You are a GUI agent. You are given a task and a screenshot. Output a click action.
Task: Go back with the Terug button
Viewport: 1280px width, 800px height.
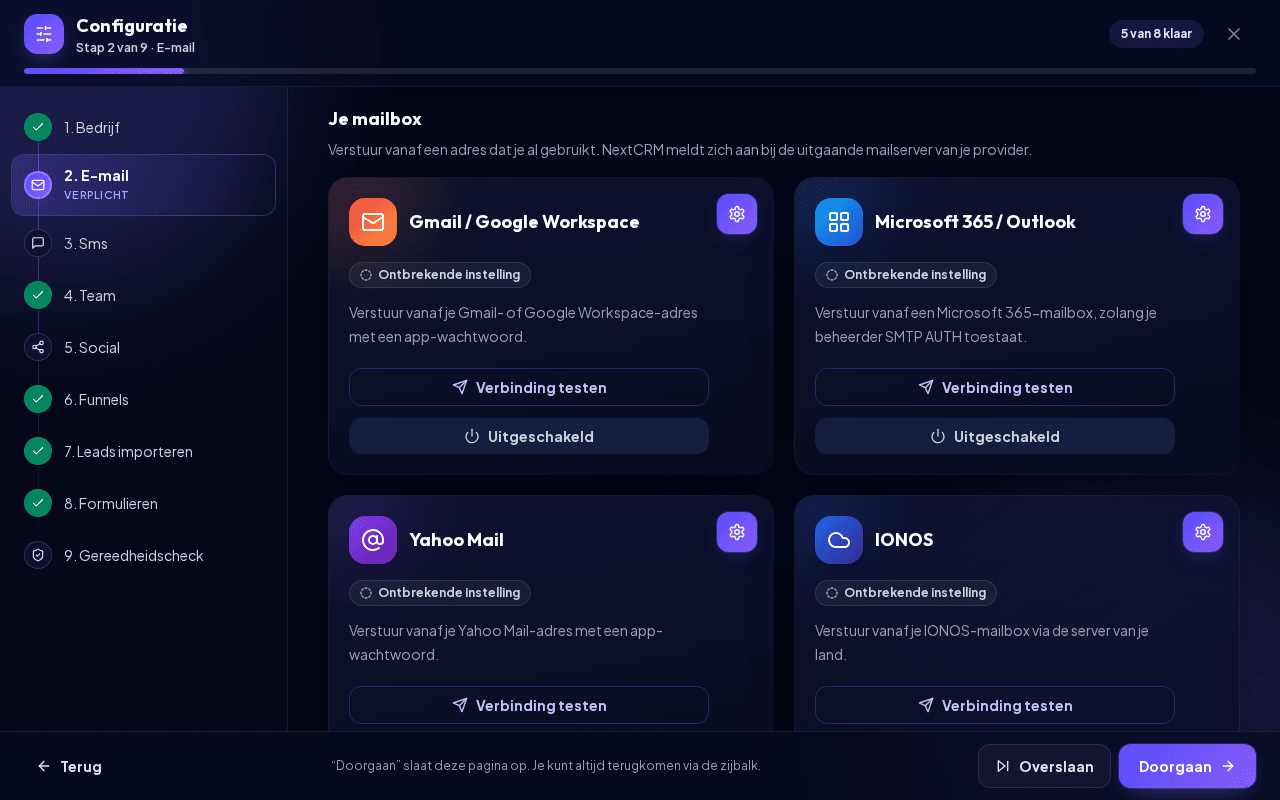pos(70,766)
